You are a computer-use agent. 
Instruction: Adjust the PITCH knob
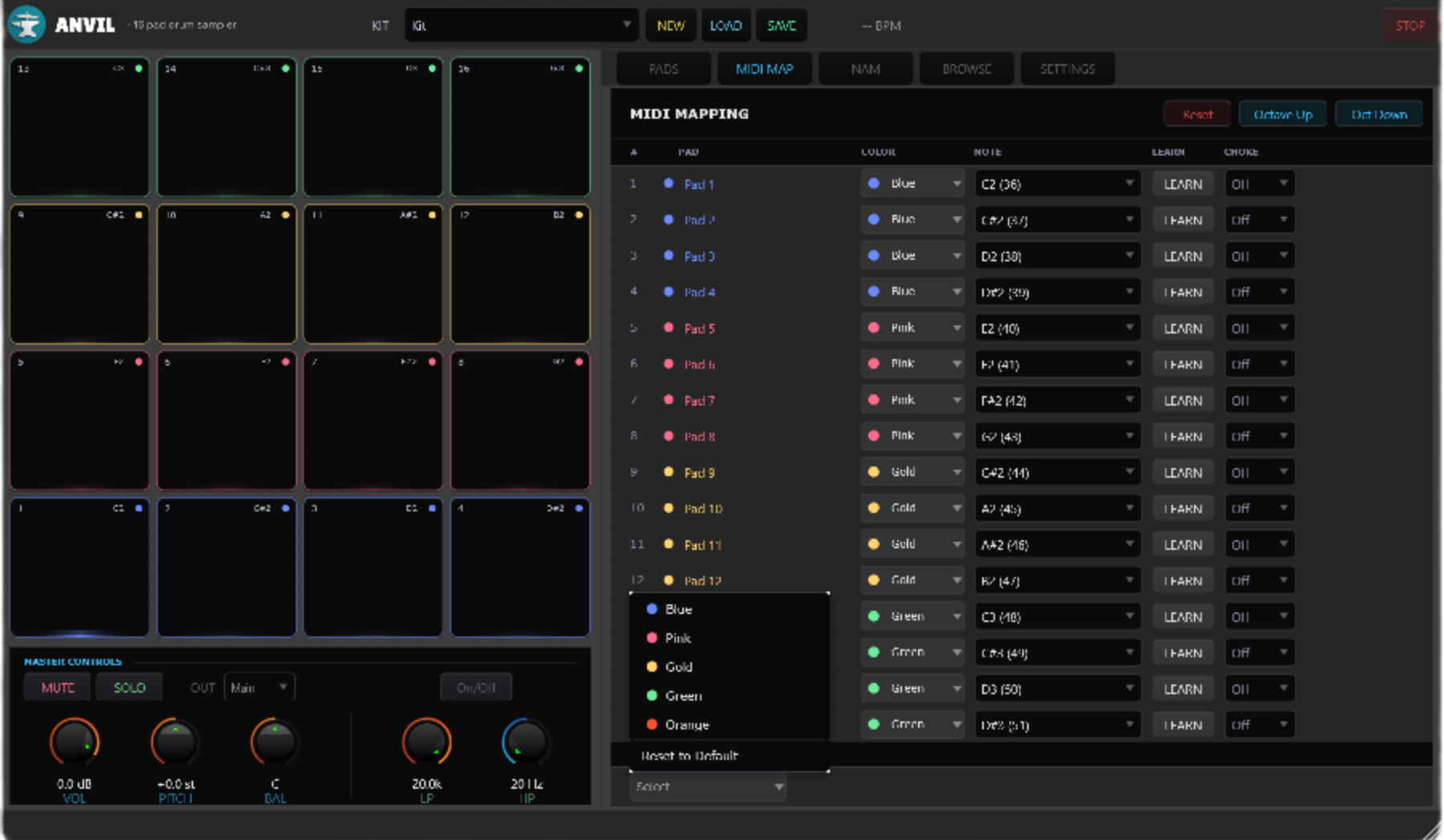tap(176, 742)
